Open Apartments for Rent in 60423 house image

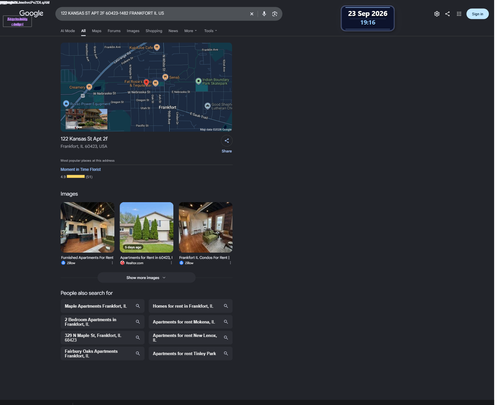tap(147, 227)
